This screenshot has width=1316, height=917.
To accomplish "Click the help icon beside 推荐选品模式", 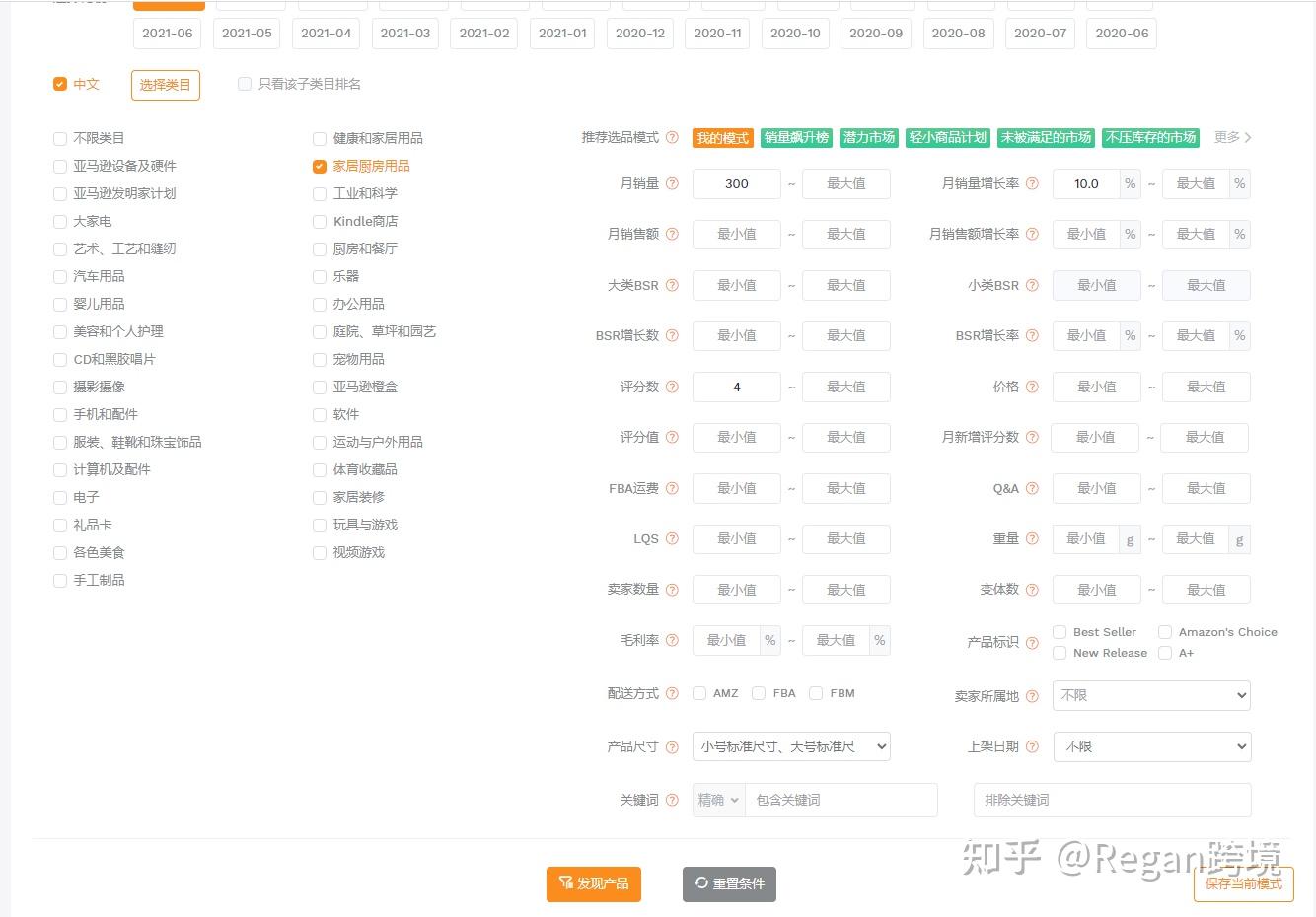I will click(x=672, y=138).
